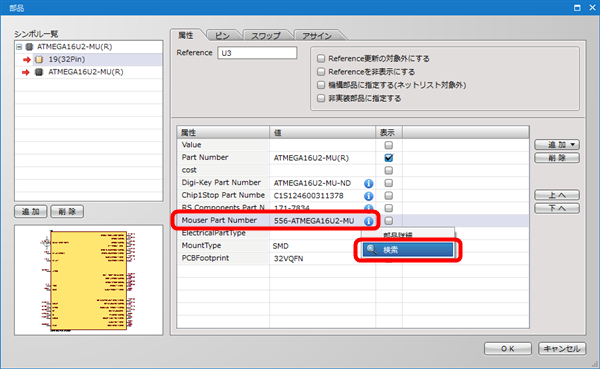Maximize the 部品 dialog window

point(577,8)
